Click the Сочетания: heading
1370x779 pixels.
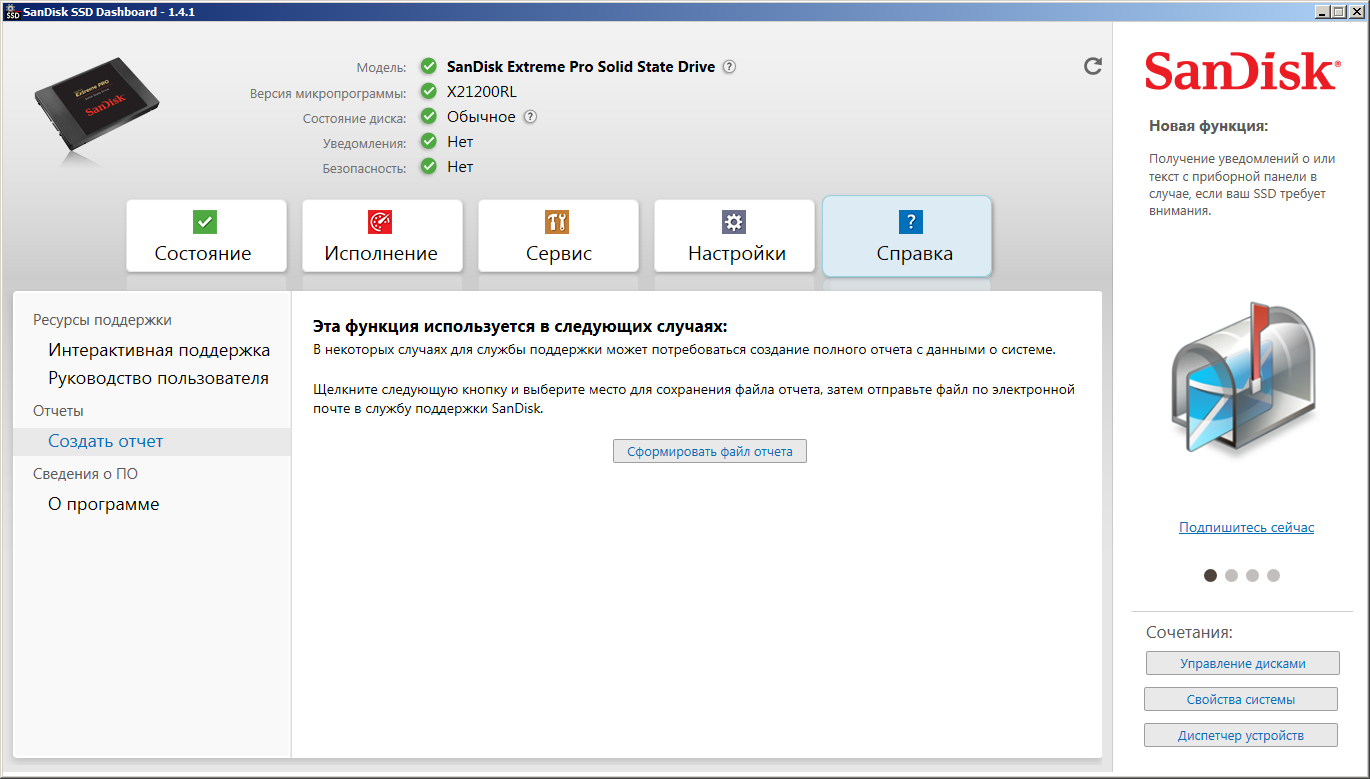pos(1189,632)
